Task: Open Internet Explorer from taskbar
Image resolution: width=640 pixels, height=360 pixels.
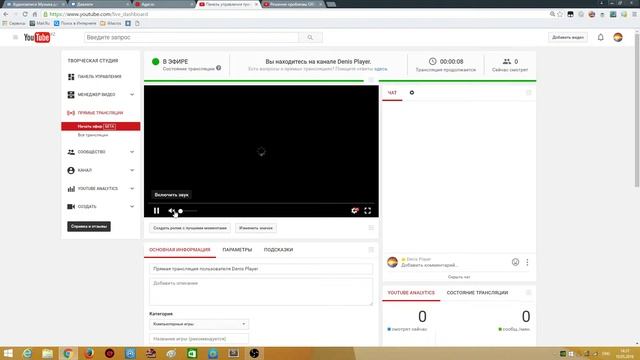Action: [27, 353]
